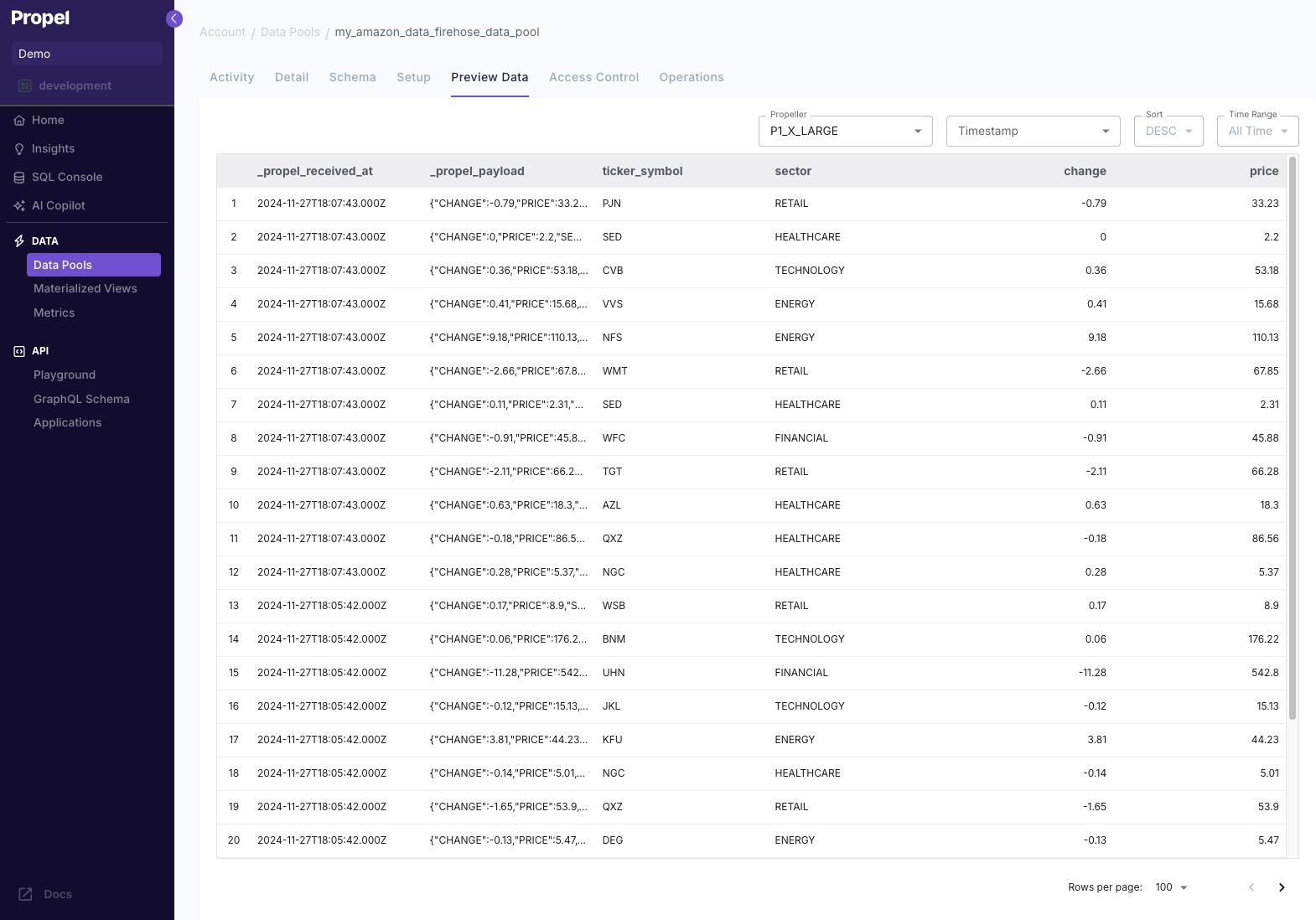This screenshot has width=1316, height=920.
Task: Click CVB ticker cell in row 3
Action: [x=613, y=271]
